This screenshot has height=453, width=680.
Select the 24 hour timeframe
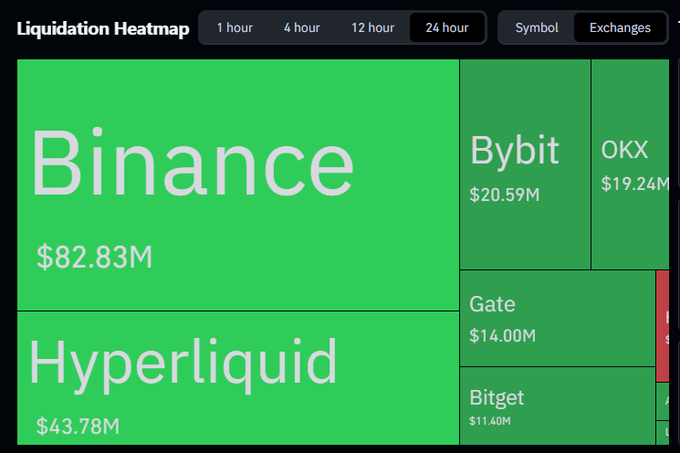click(447, 28)
